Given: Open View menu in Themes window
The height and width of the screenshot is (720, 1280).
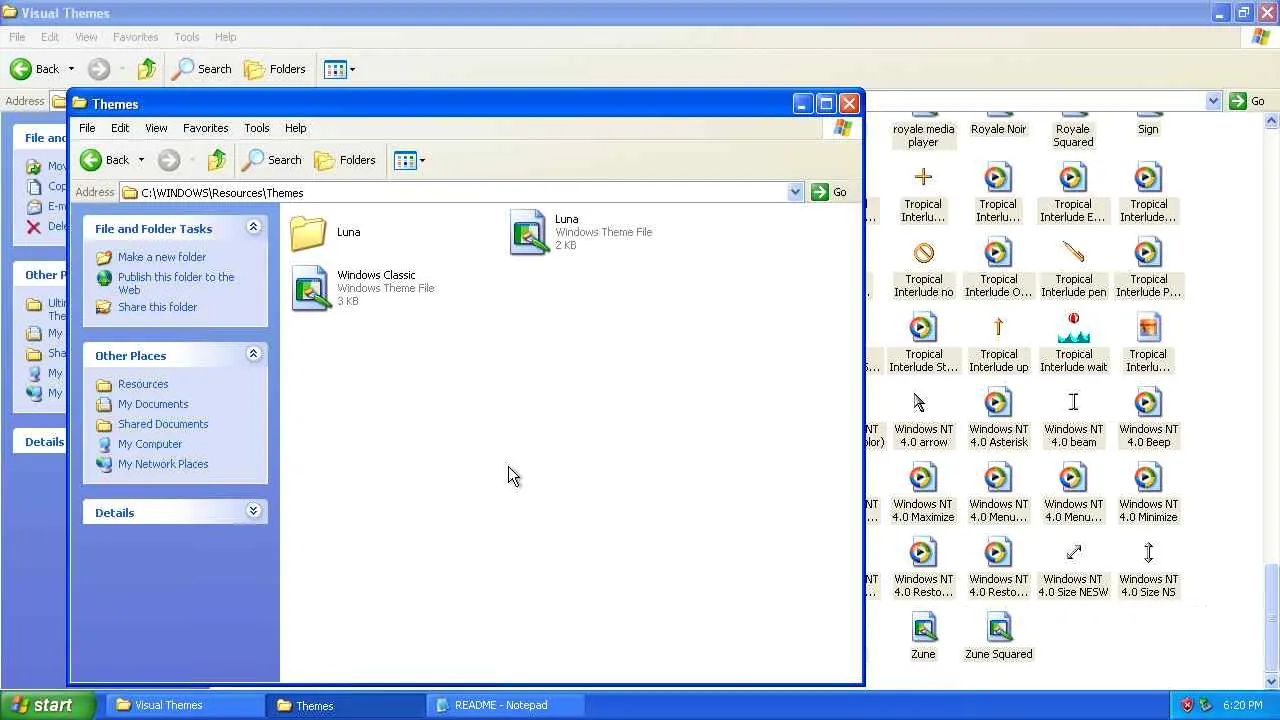Looking at the screenshot, I should point(156,128).
